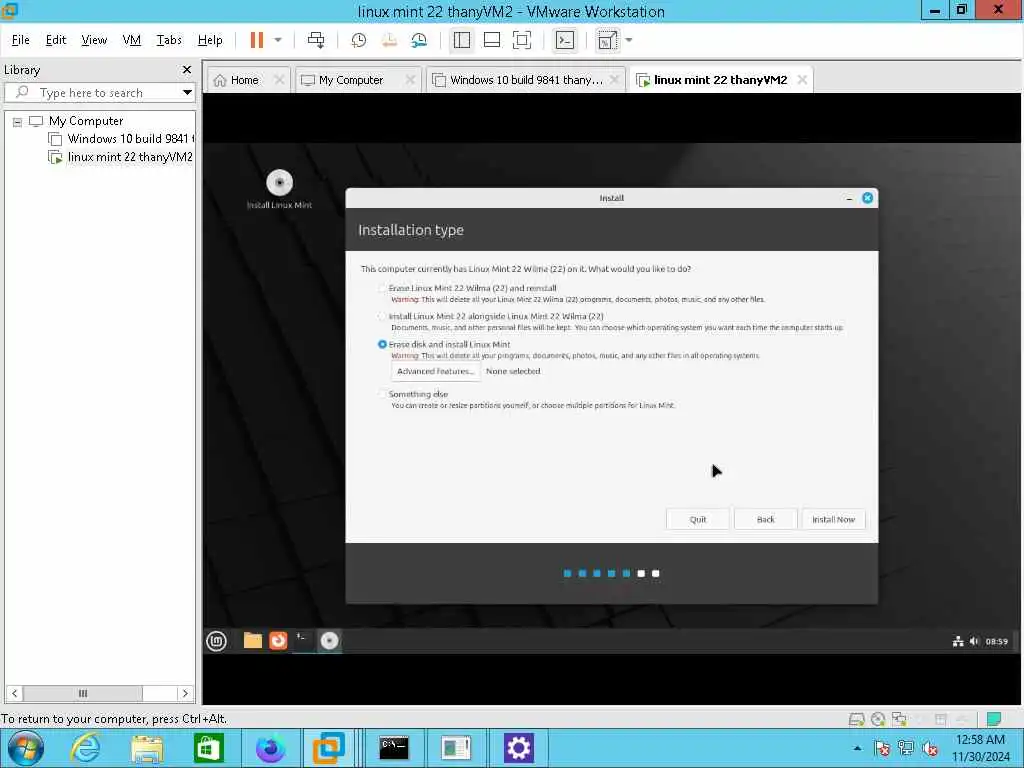Click the stretch guest display icon
The image size is (1024, 768).
coord(607,40)
